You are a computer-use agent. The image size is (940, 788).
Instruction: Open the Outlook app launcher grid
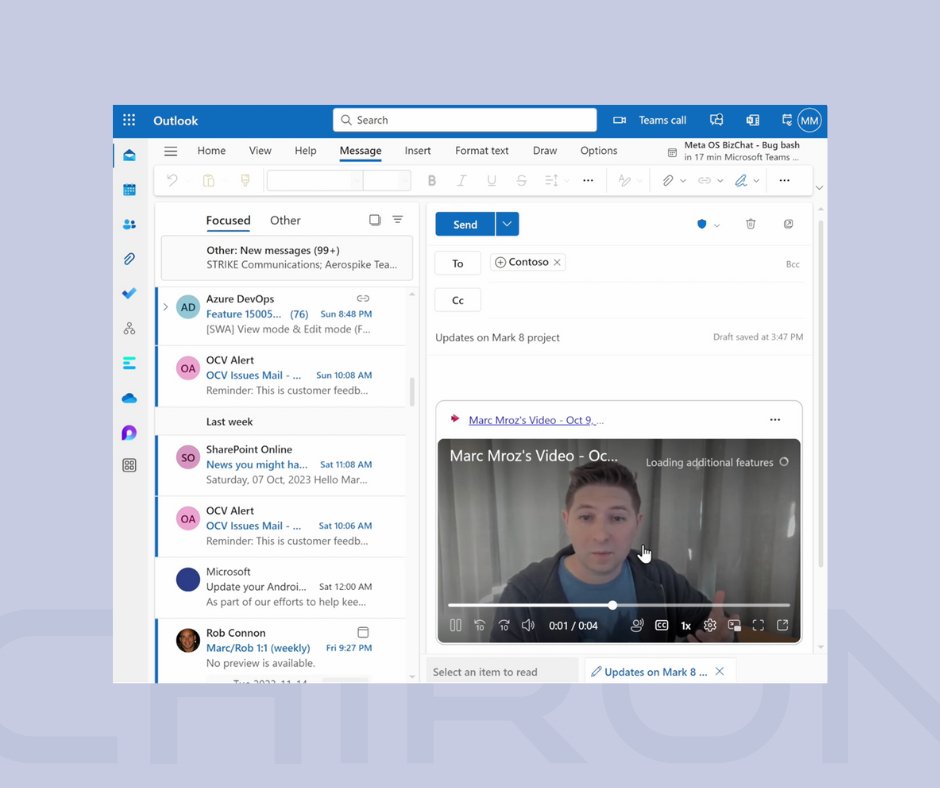129,120
